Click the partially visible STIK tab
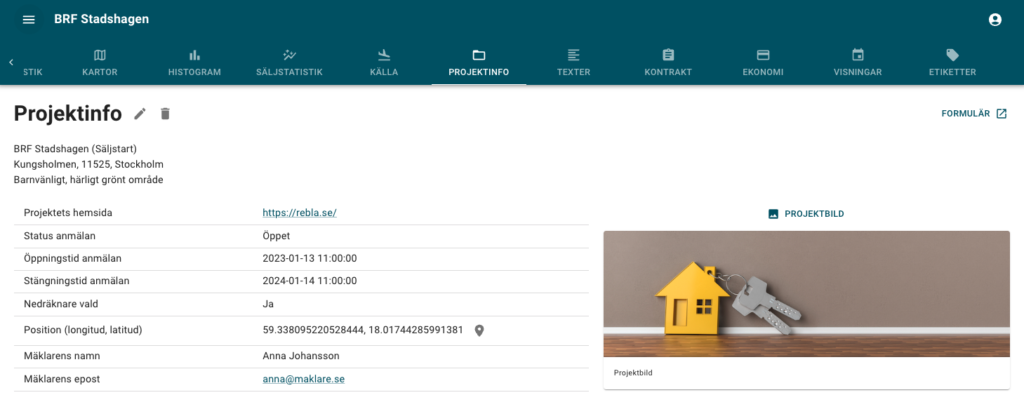The image size is (1024, 395). (x=33, y=72)
